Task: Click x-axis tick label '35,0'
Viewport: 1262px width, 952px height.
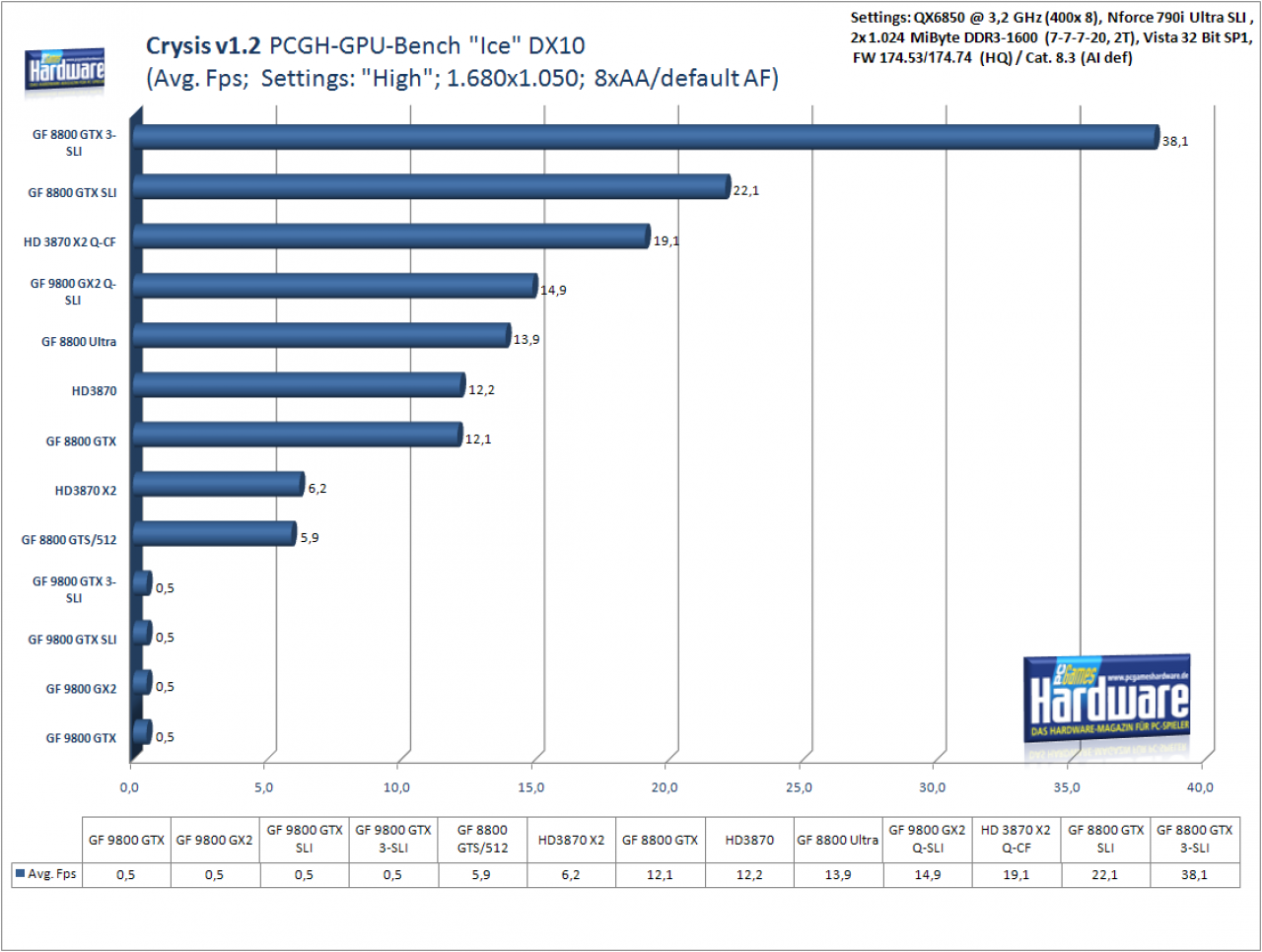Action: [1067, 787]
